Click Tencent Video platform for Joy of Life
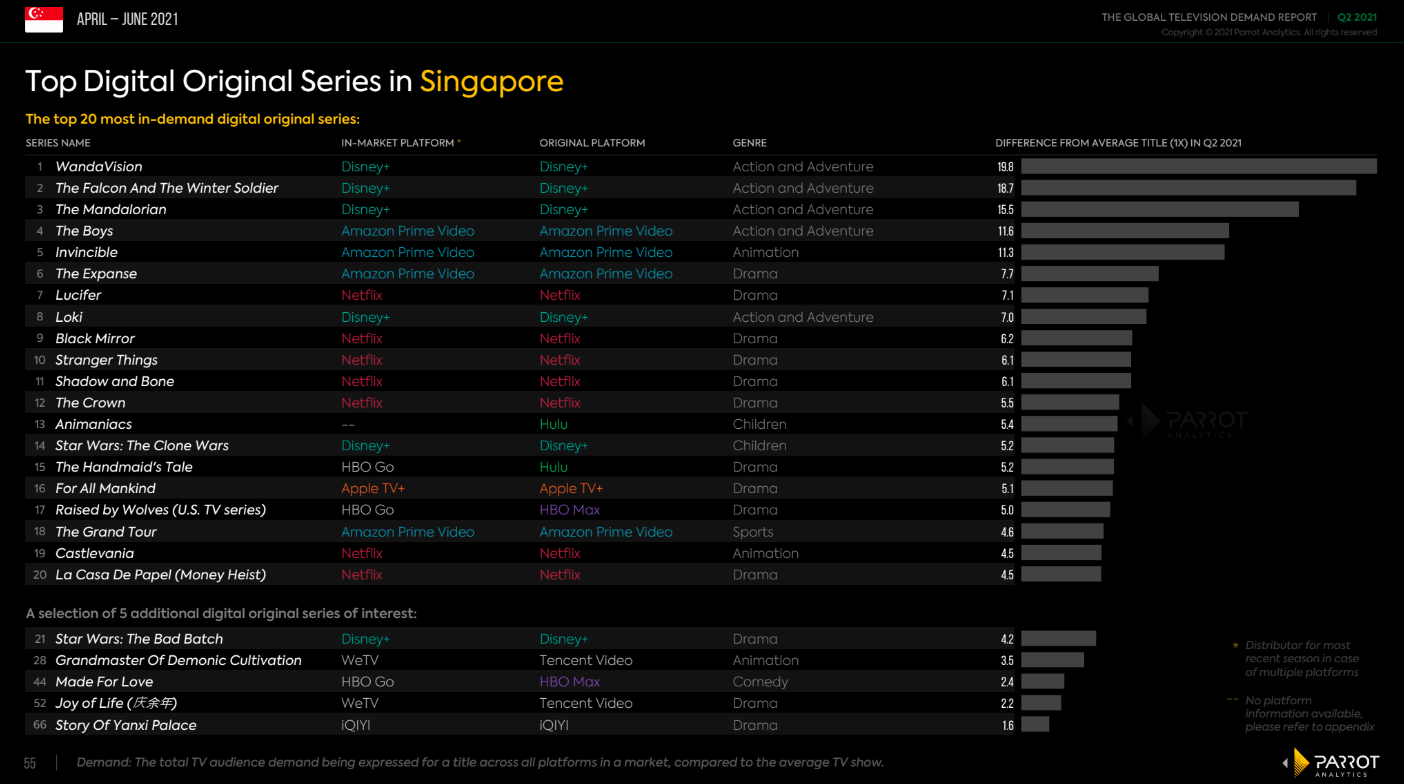The image size is (1404, 784). point(586,703)
